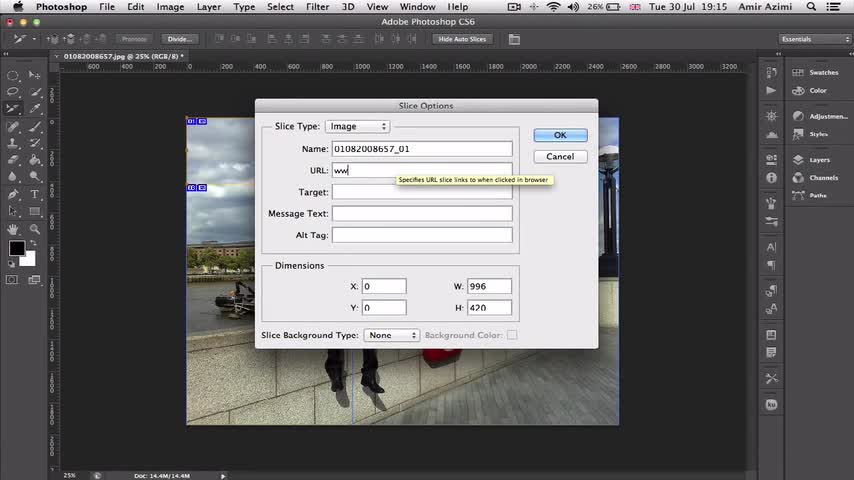
Task: Click into the Alt Tag field
Action: 422,235
